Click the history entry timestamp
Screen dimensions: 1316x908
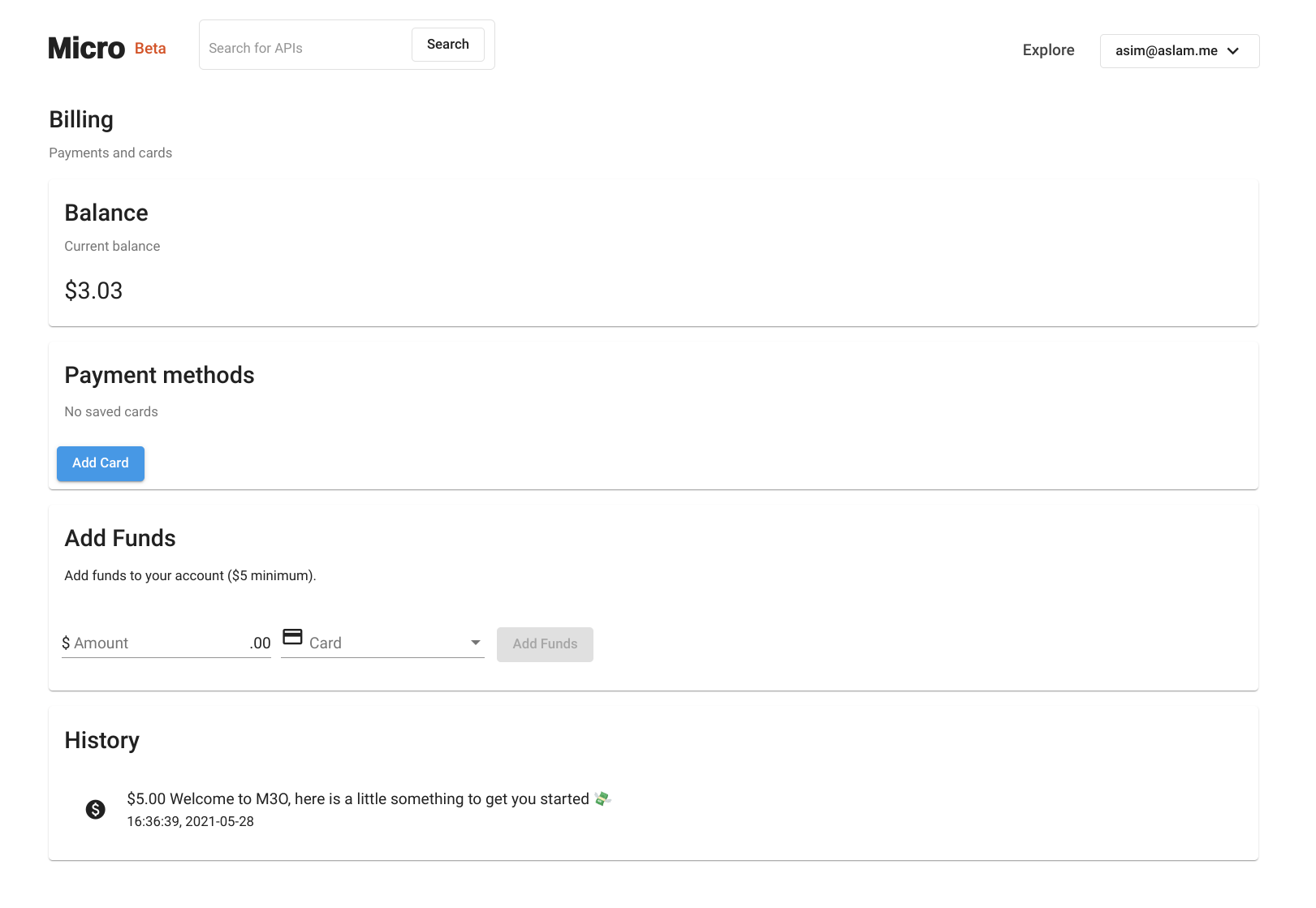tap(190, 822)
